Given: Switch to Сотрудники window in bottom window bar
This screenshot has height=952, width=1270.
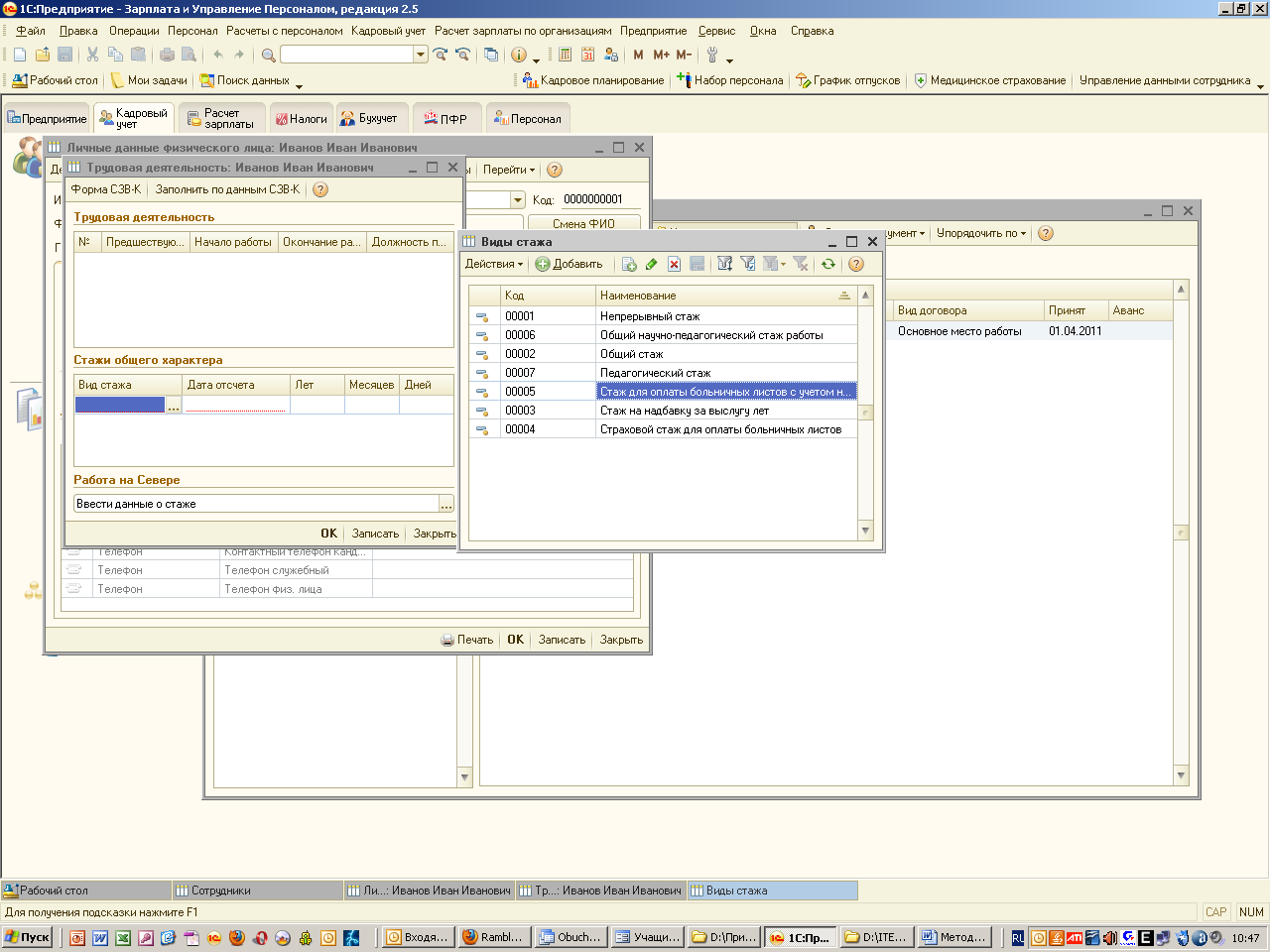Looking at the screenshot, I should (257, 891).
